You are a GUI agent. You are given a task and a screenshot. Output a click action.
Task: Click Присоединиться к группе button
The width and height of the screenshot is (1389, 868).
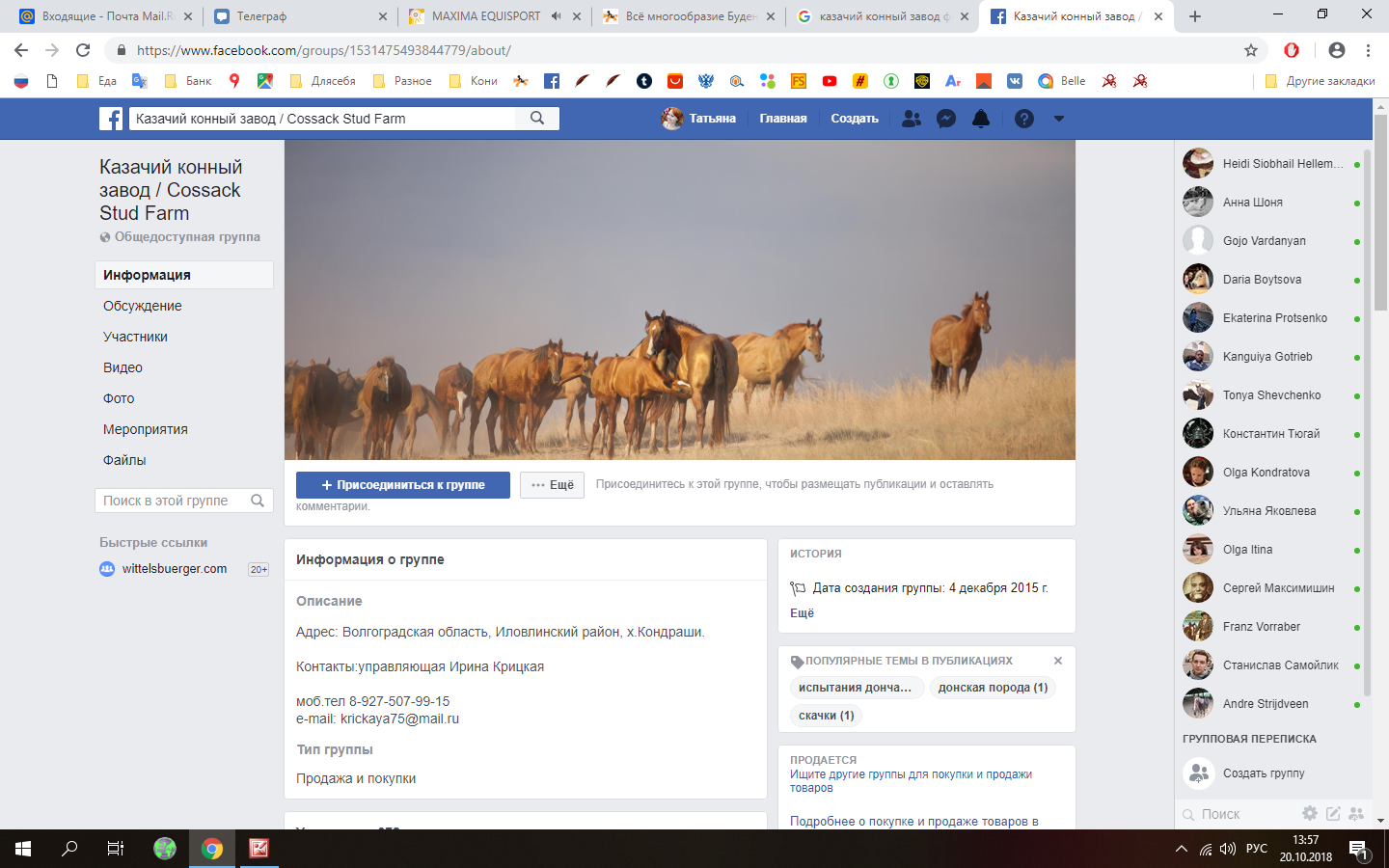(x=403, y=485)
